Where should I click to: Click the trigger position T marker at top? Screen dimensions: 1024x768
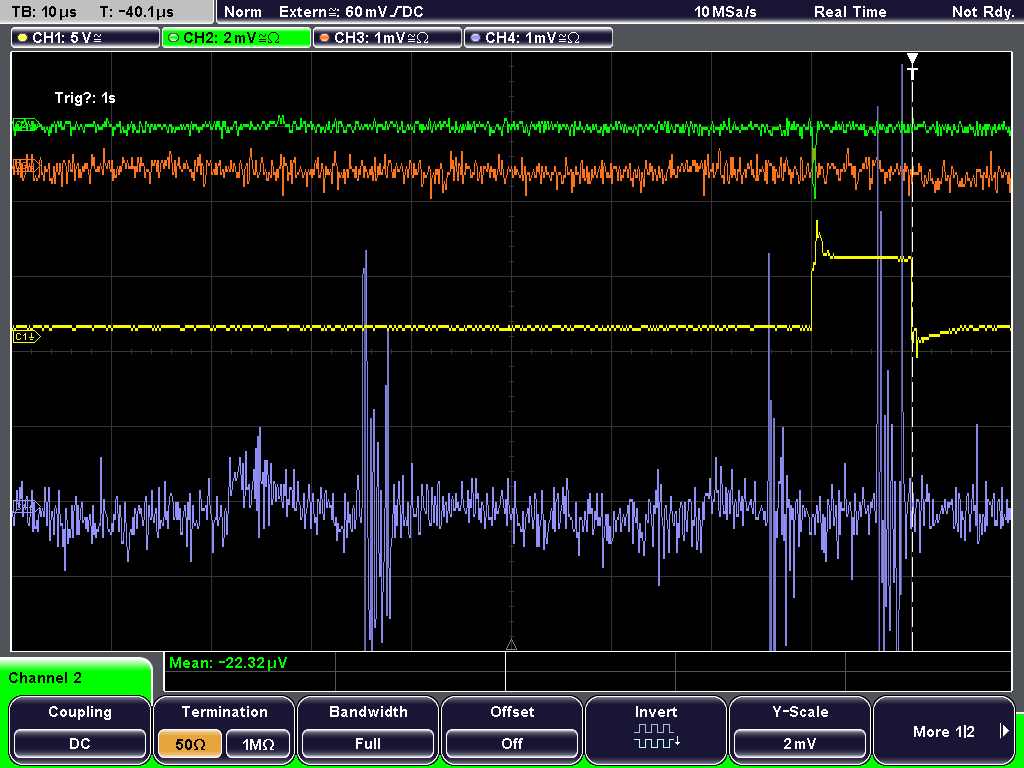pos(912,67)
